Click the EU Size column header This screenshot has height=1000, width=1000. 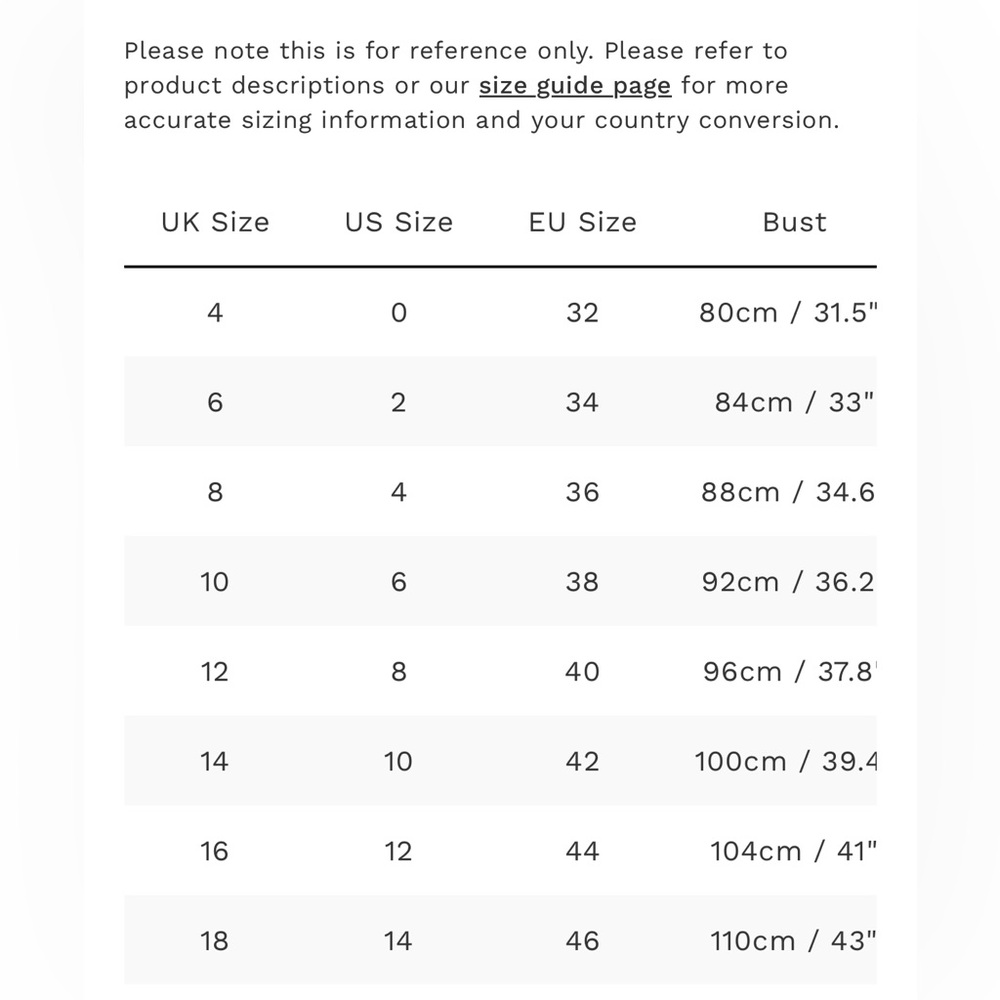pos(582,222)
